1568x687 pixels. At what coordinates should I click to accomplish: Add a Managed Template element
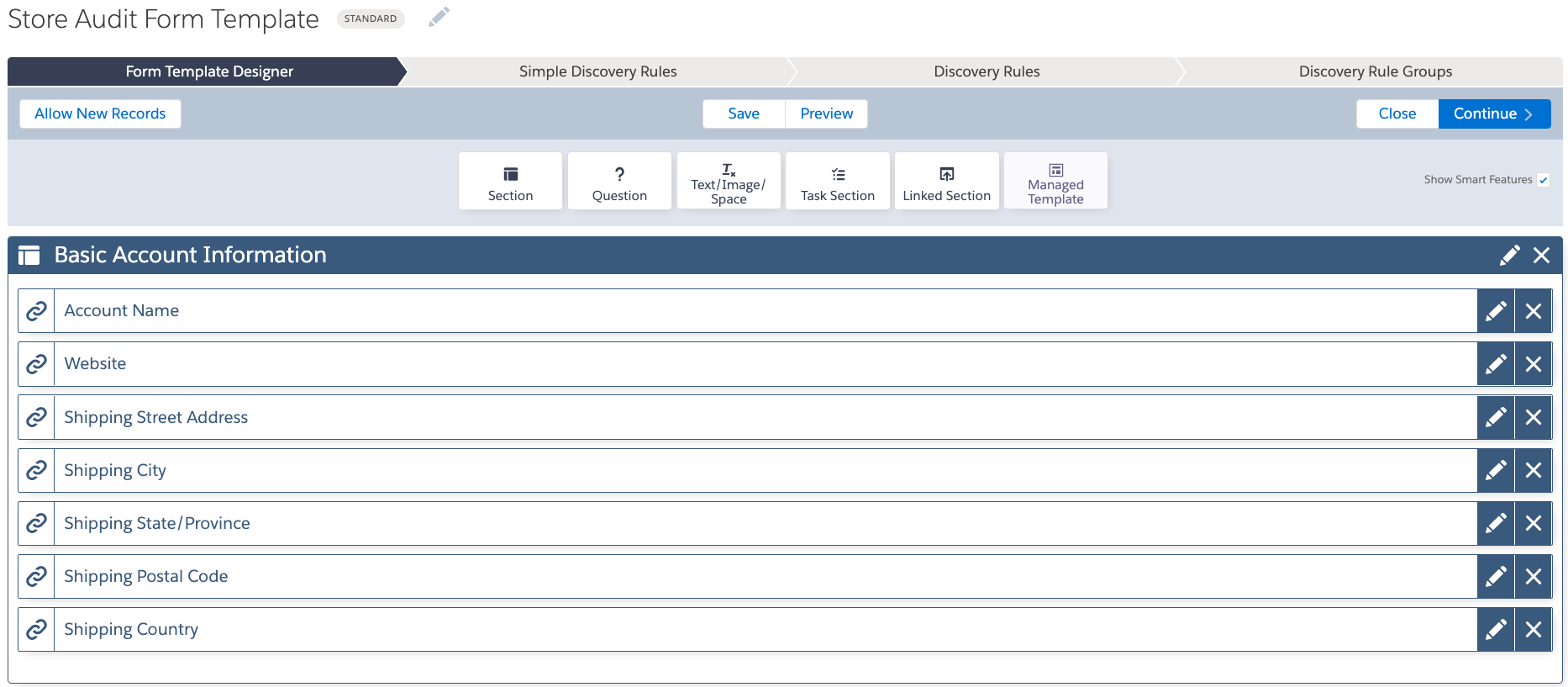tap(1055, 181)
